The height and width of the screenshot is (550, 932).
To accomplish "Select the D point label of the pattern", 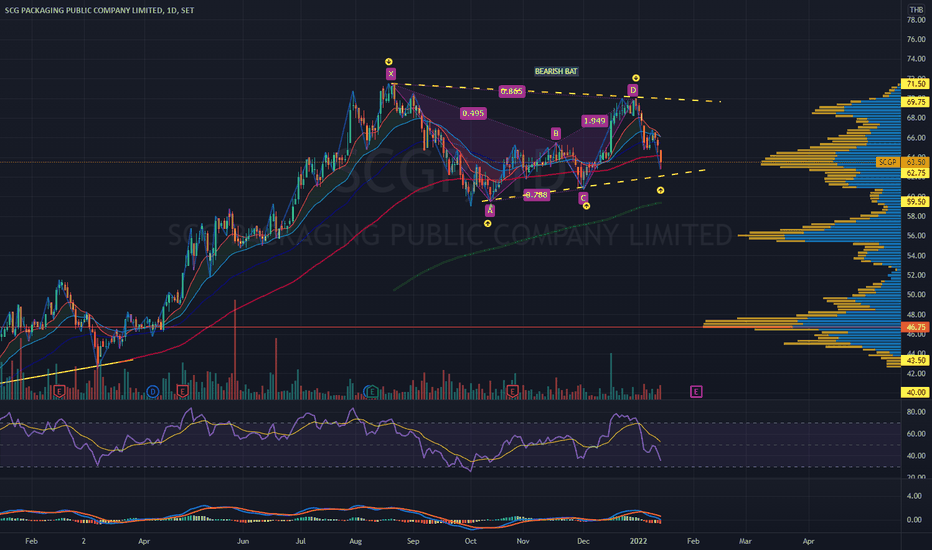I will (633, 90).
